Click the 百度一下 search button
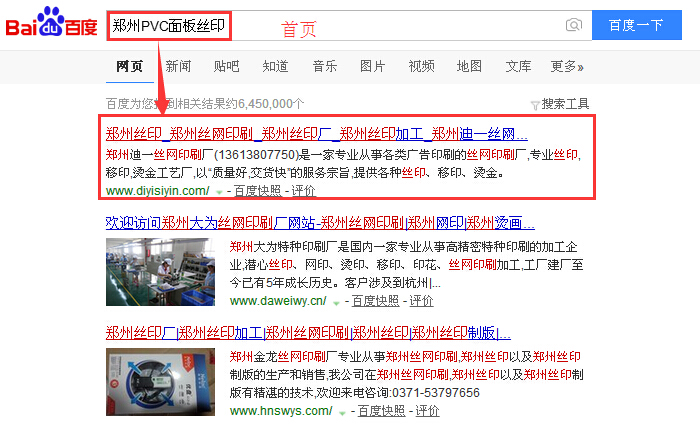Viewport: 700px width, 431px height. [x=637, y=25]
